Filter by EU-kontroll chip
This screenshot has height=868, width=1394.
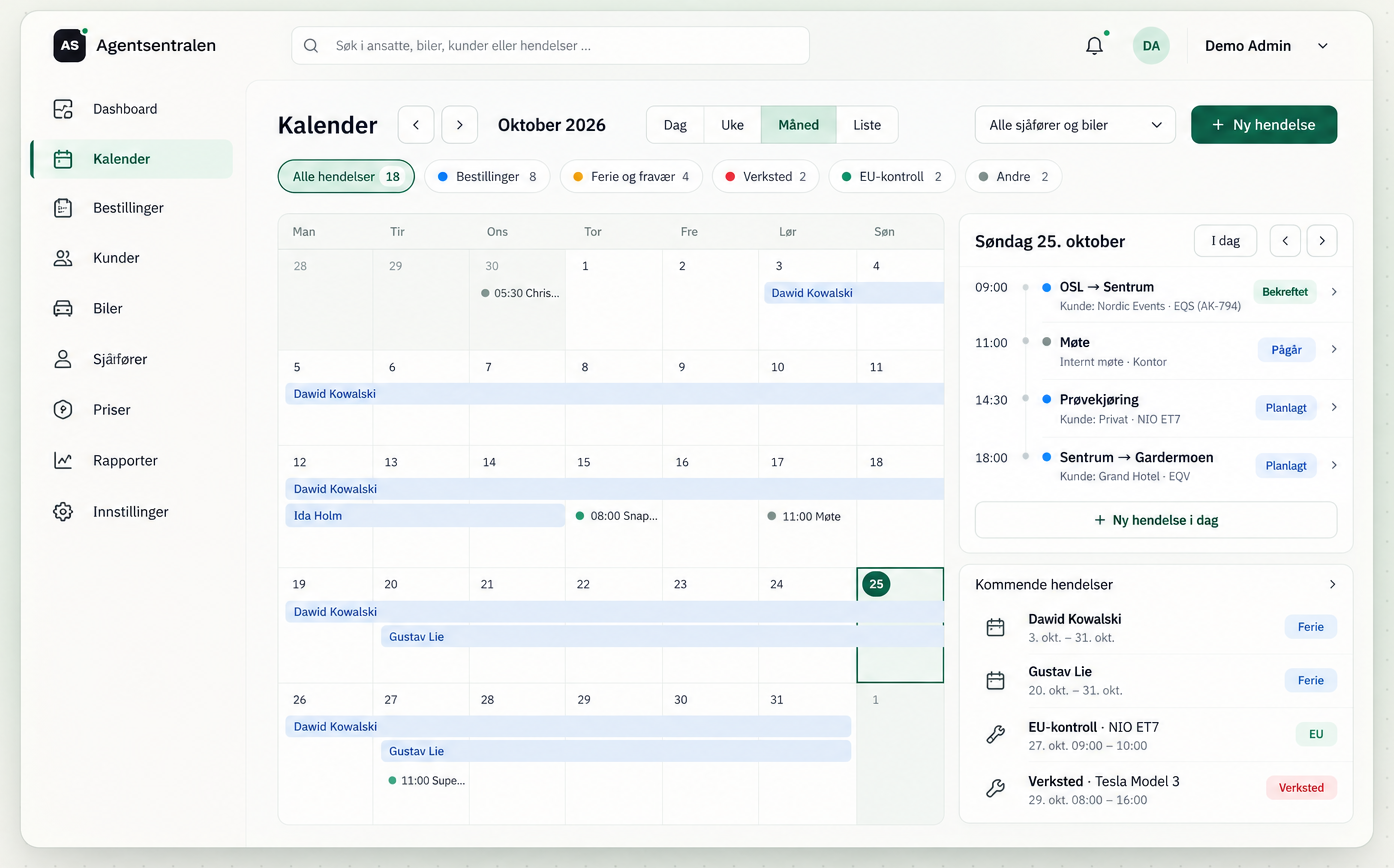[892, 177]
